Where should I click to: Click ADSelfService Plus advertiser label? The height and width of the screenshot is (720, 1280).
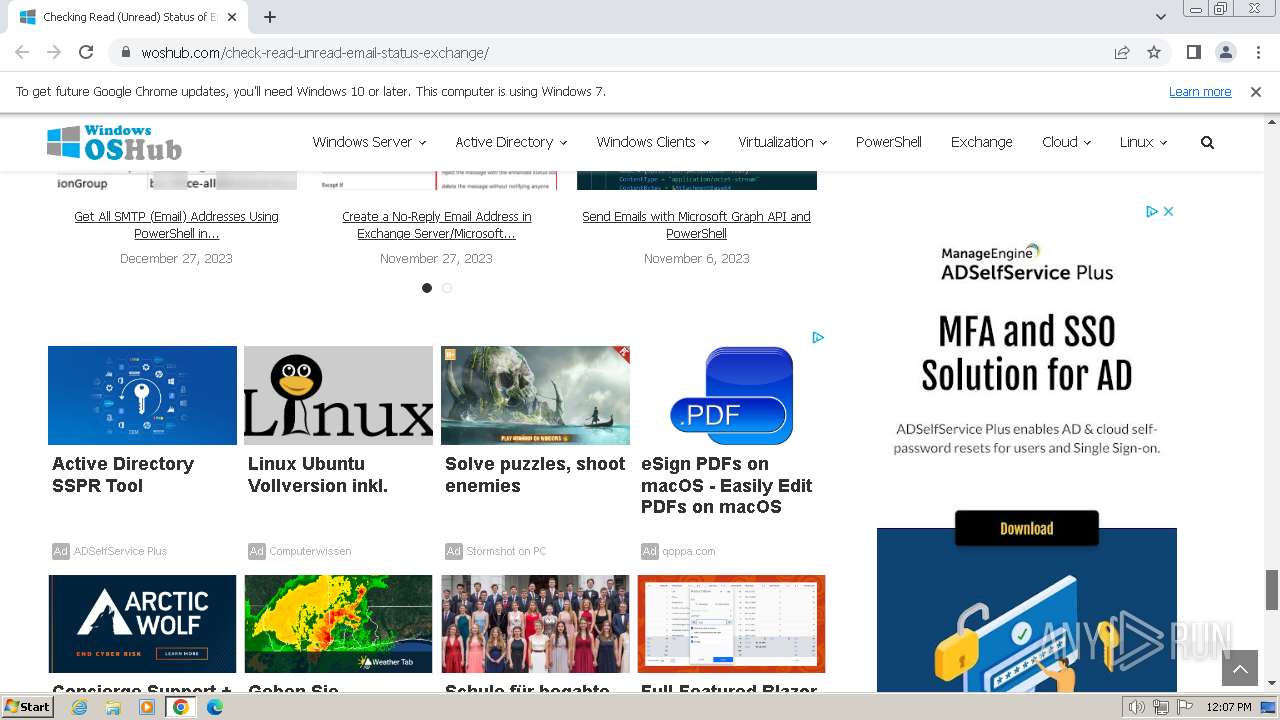tap(120, 551)
